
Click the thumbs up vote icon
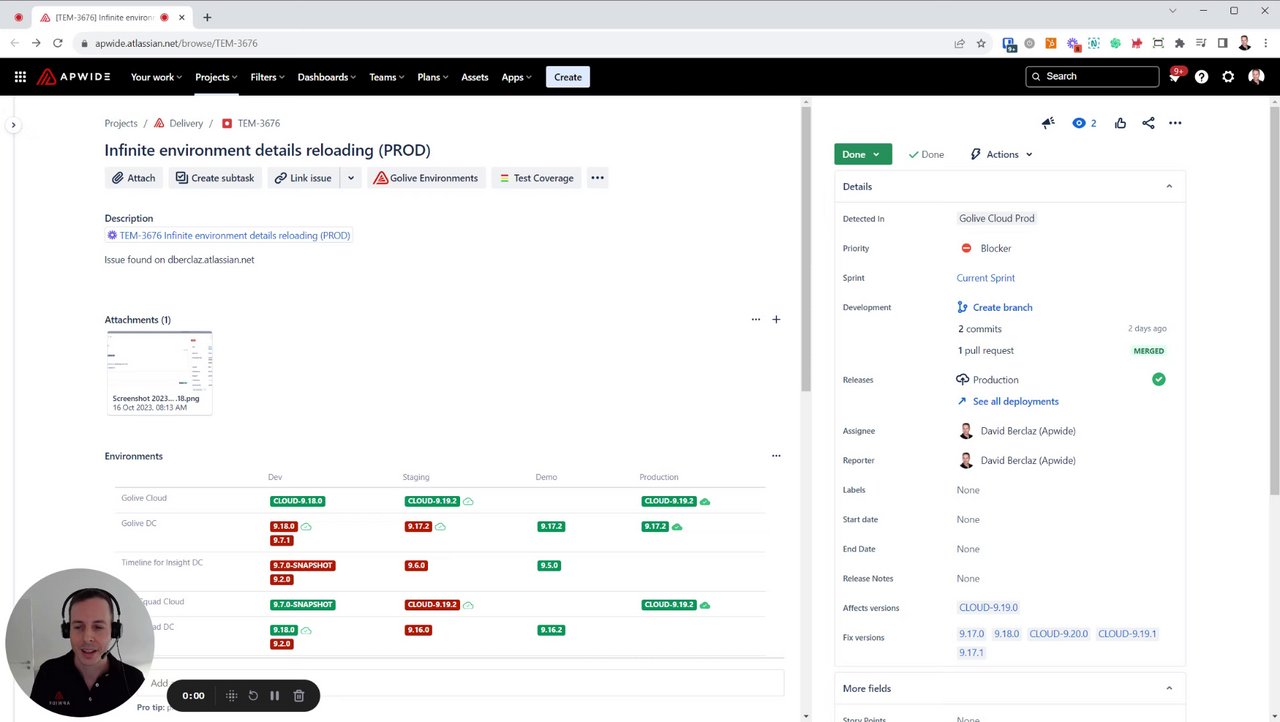(1120, 123)
